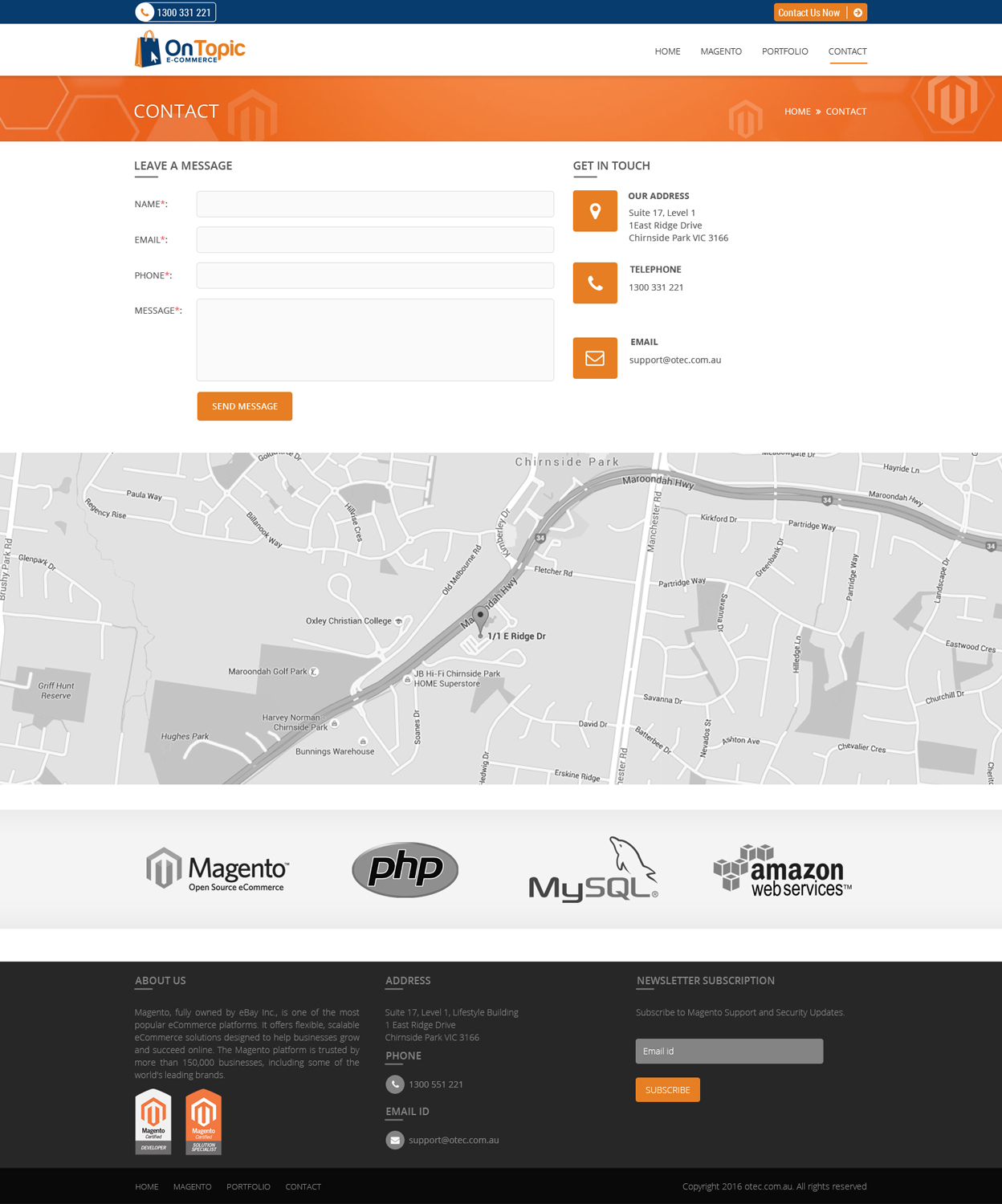Click the breadcrumb double-chevron separator
The width and height of the screenshot is (1002, 1204).
coord(818,112)
